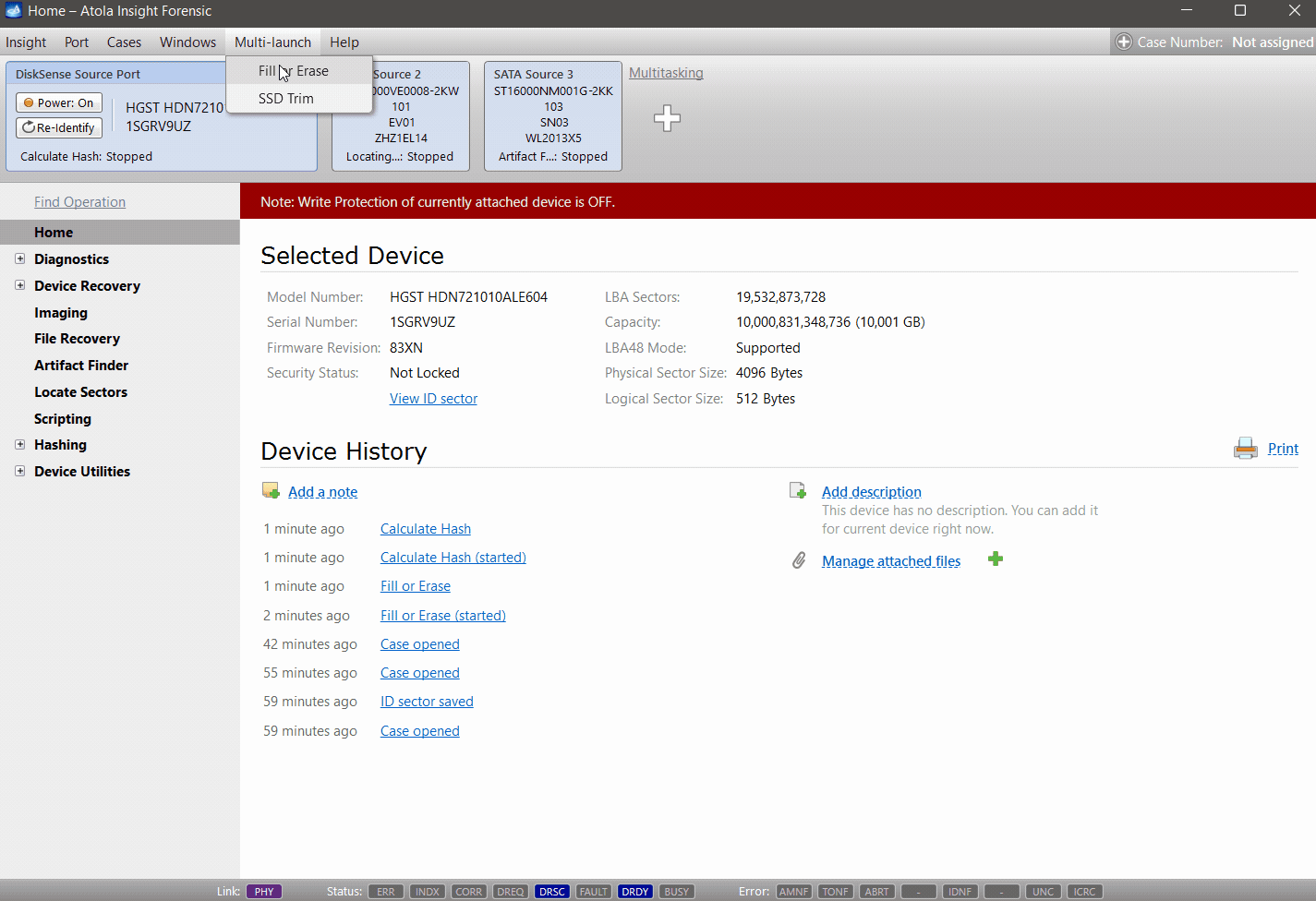Open the View ID sector link
1316x901 pixels.
tap(433, 399)
